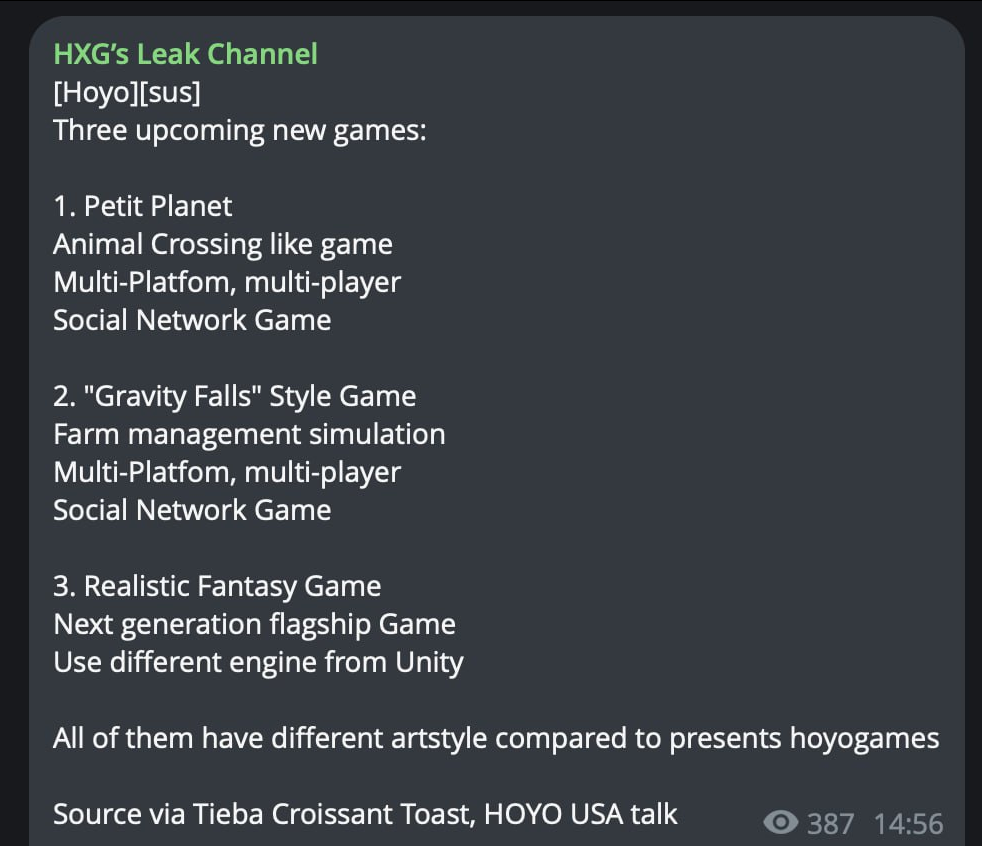
Task: Select the '2. "Gravity Falls" Style Game' line
Action: [x=234, y=396]
